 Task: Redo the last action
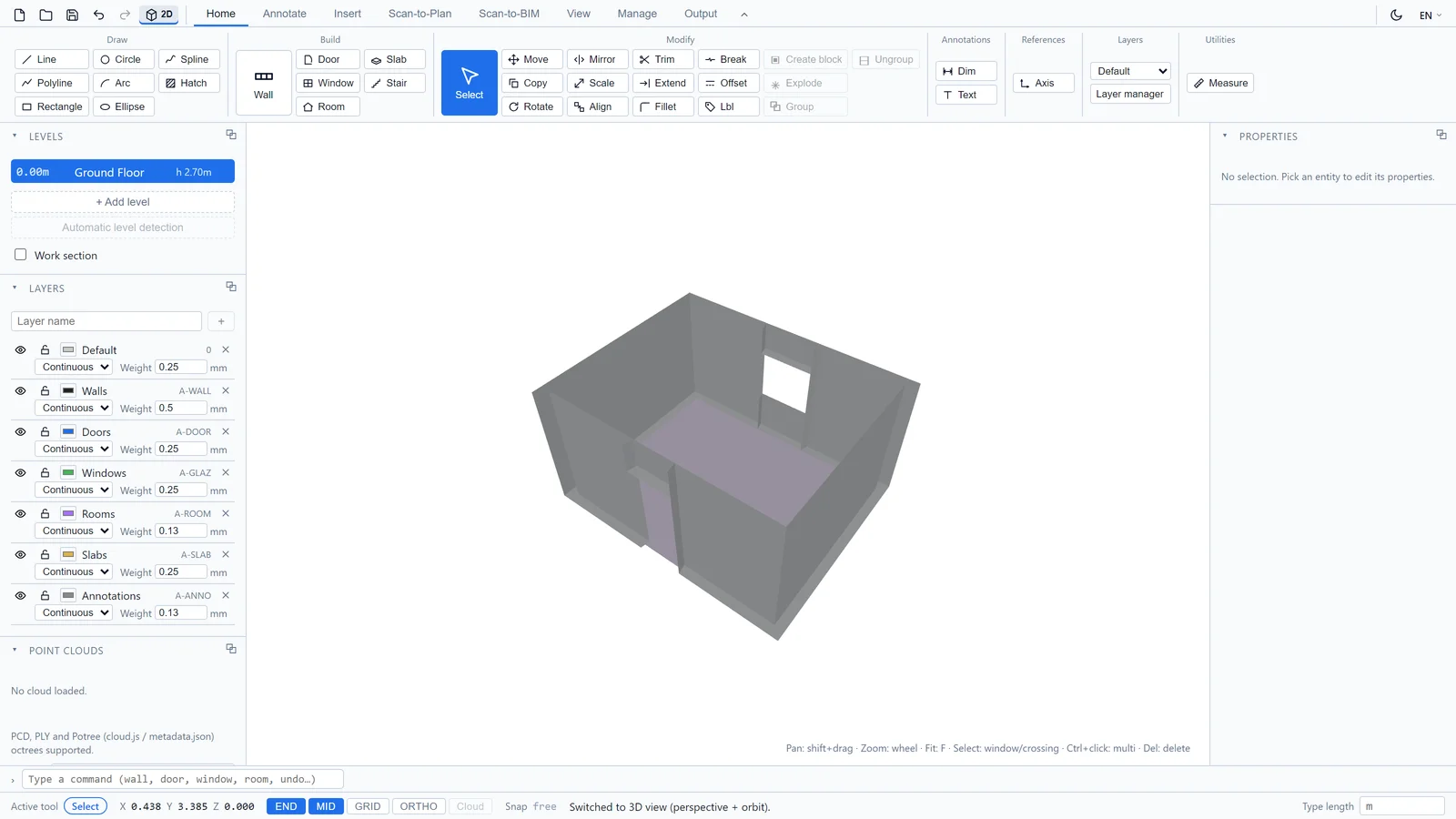(125, 15)
